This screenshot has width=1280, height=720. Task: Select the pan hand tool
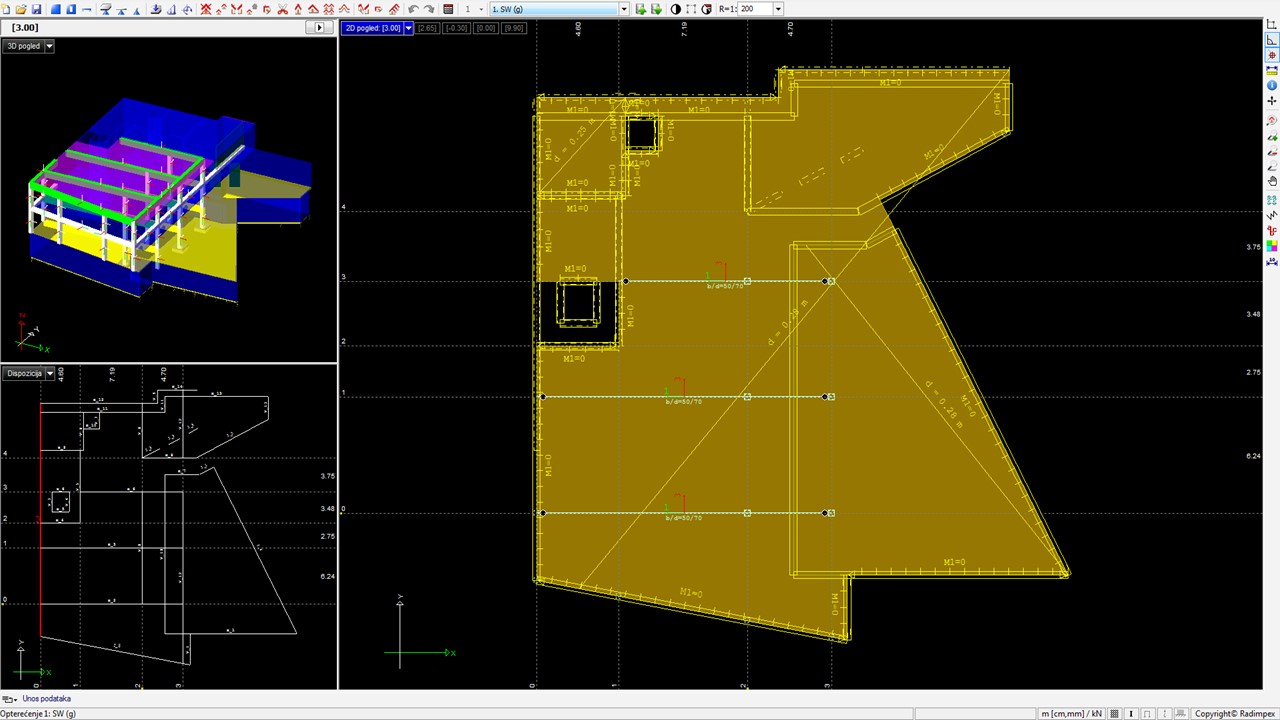coord(1272,181)
